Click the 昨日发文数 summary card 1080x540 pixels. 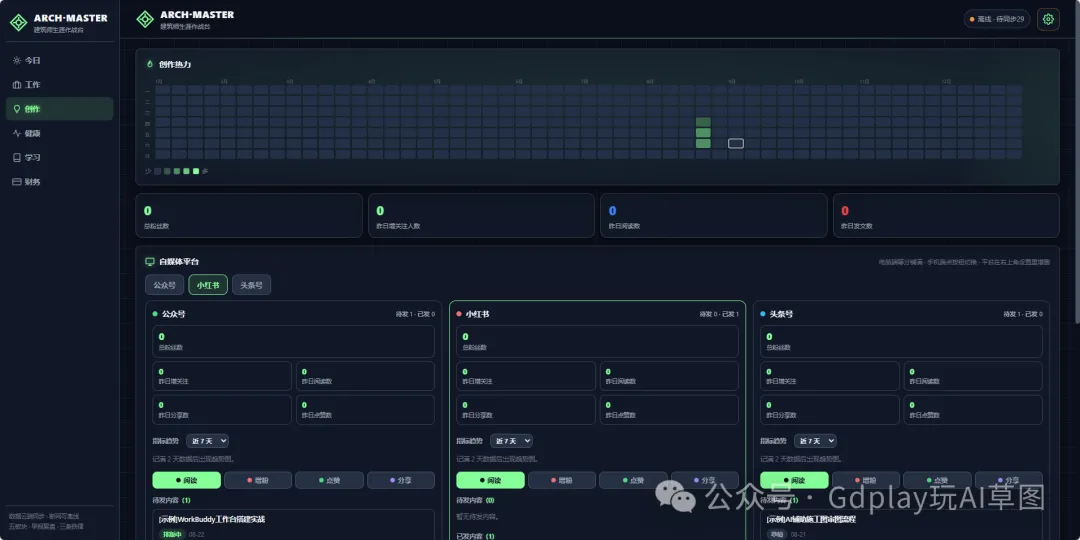click(x=946, y=216)
